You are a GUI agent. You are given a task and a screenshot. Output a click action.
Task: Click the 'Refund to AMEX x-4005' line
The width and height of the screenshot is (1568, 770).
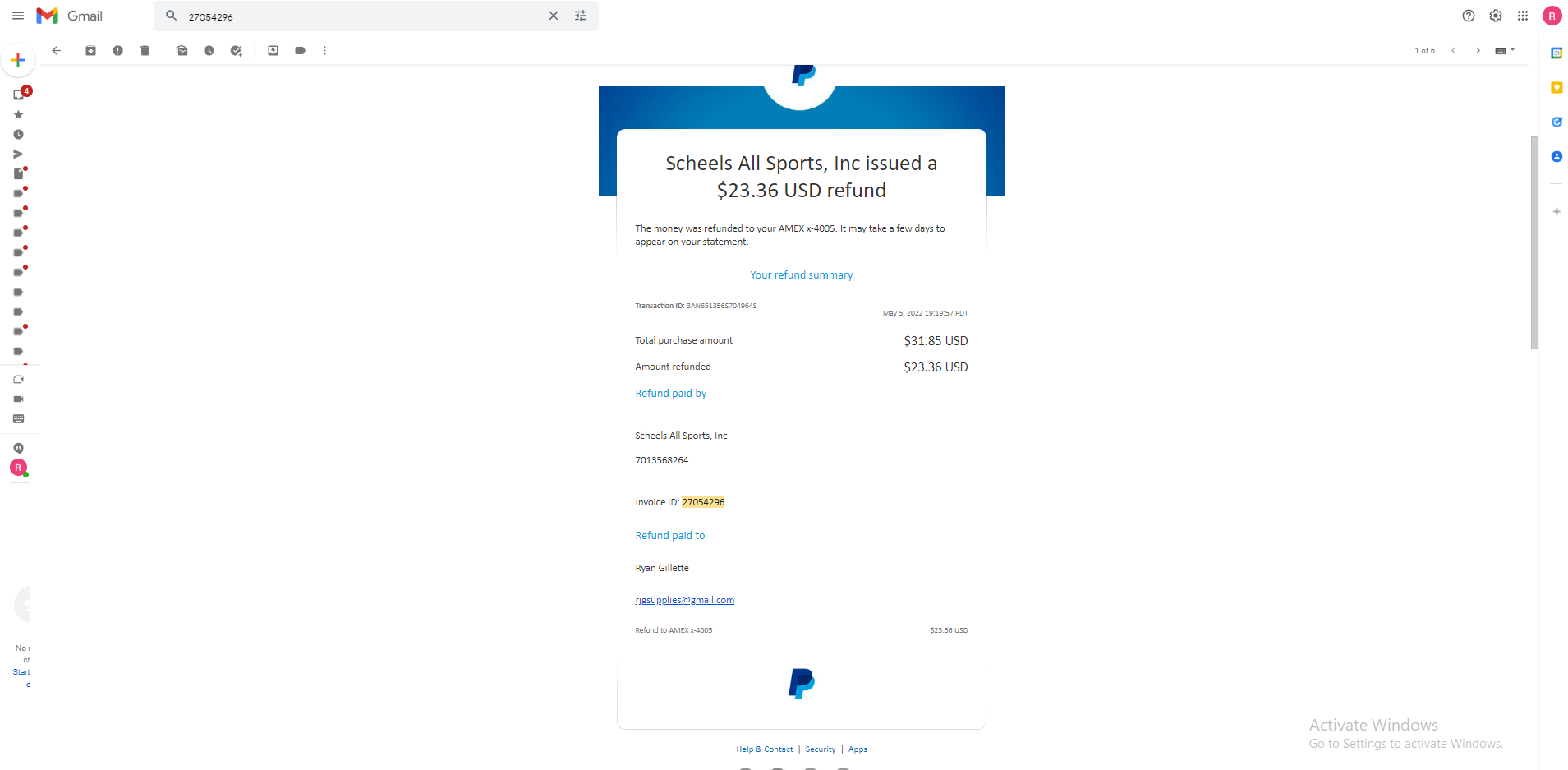[674, 630]
